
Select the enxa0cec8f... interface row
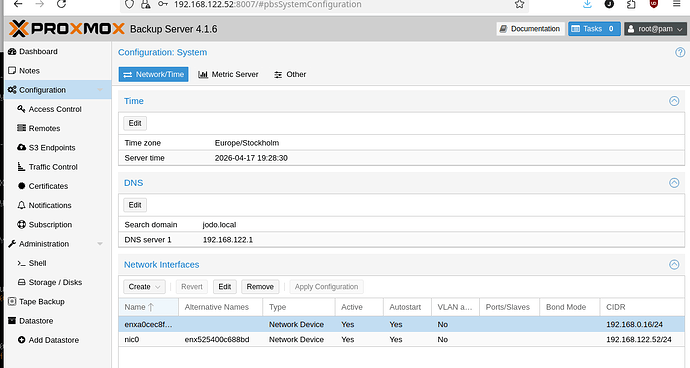pos(401,325)
